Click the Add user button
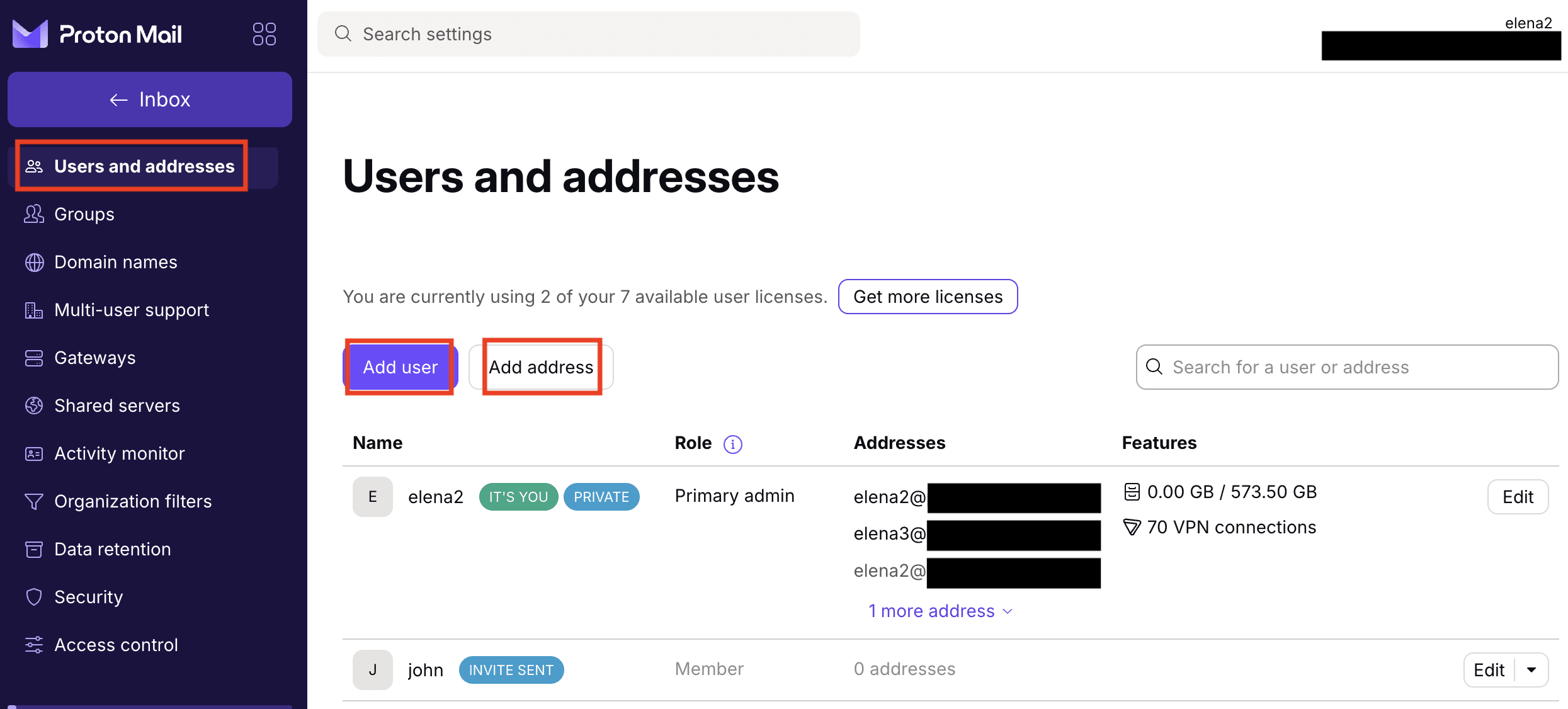Viewport: 1568px width, 709px height. pyautogui.click(x=400, y=366)
